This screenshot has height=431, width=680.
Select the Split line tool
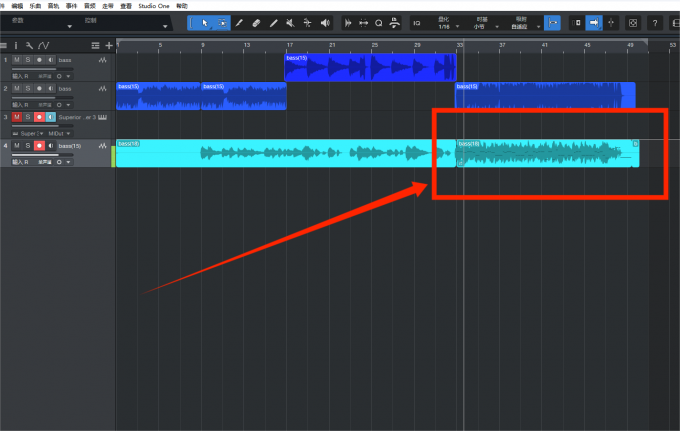coord(273,23)
